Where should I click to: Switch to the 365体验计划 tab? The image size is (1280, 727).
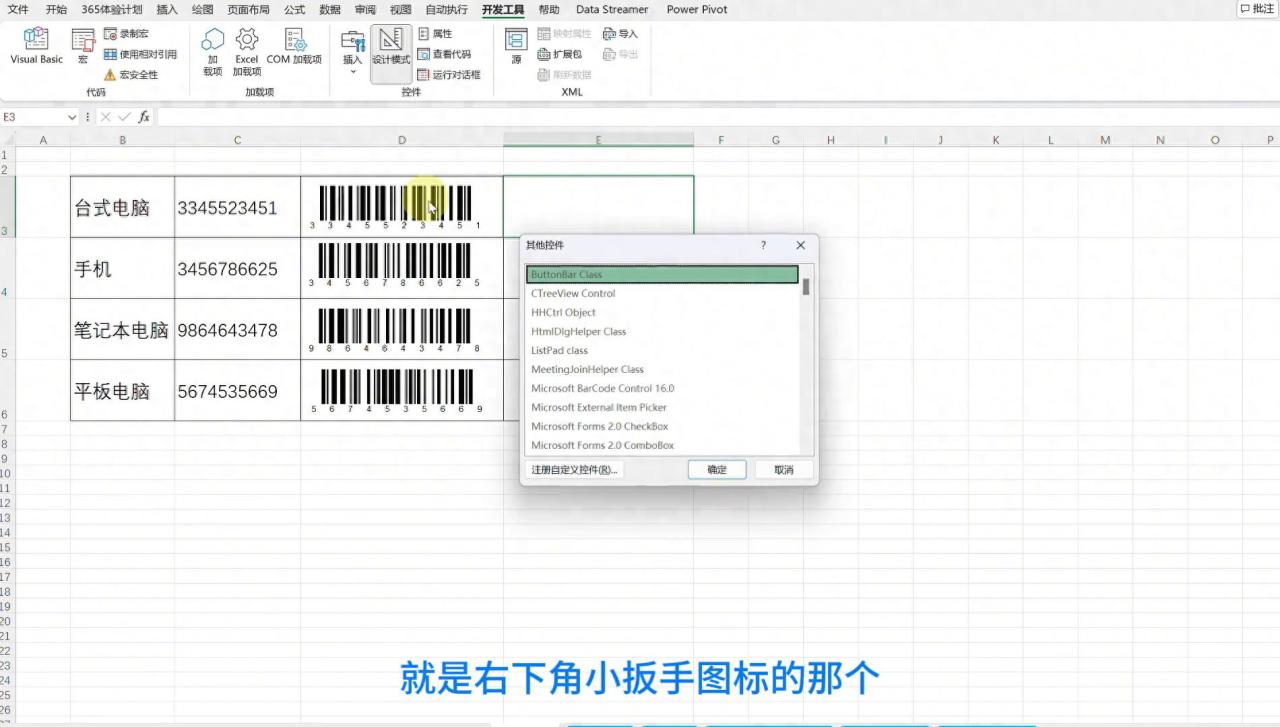coord(112,9)
